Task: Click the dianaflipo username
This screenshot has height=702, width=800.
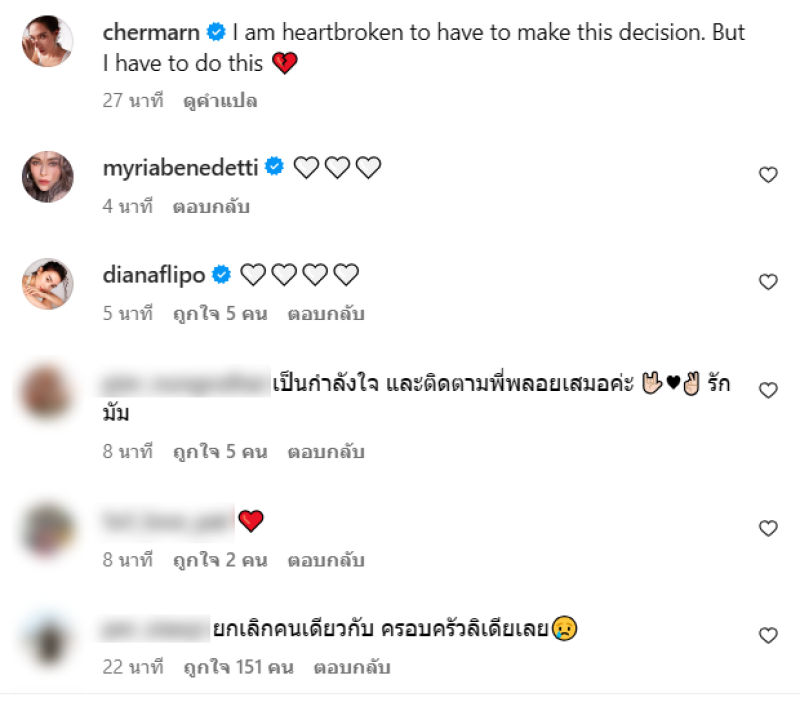Action: point(155,275)
